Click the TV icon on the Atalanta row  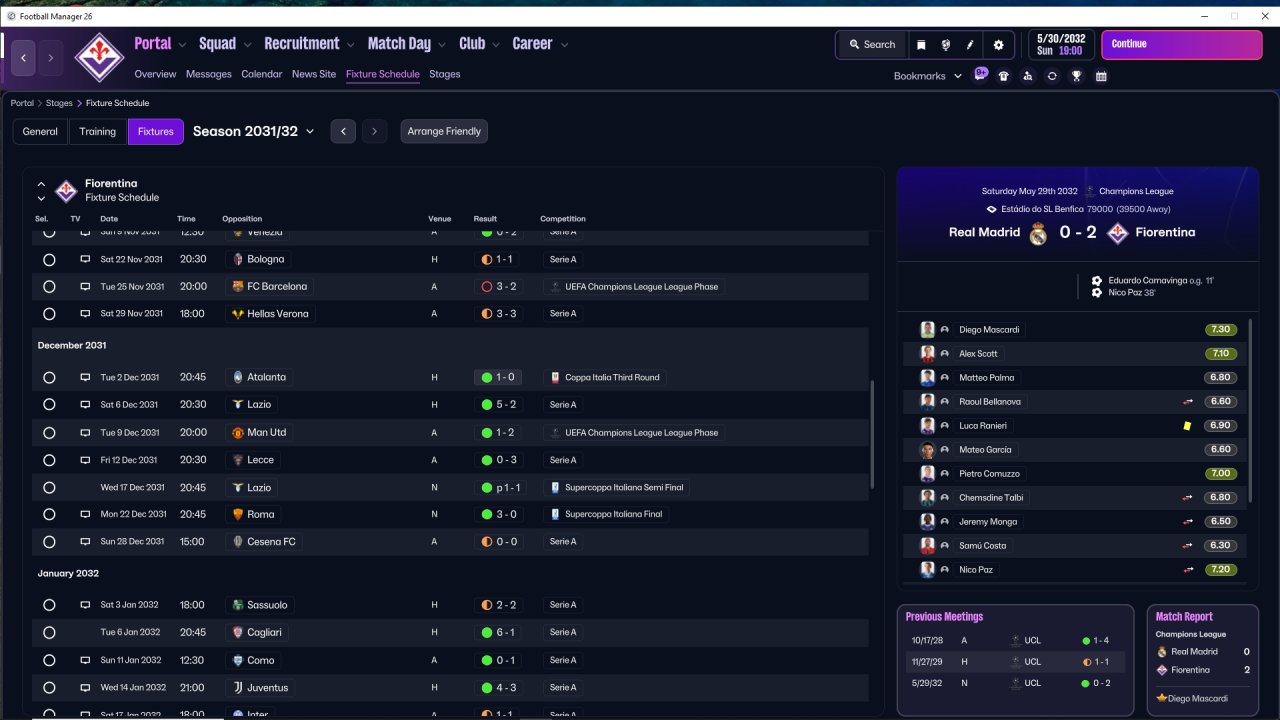[x=85, y=377]
